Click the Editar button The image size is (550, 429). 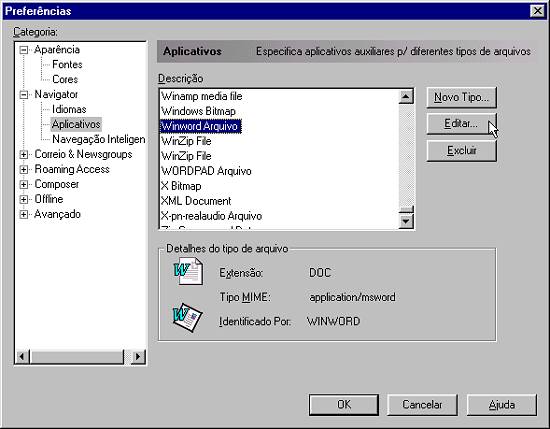click(x=462, y=124)
